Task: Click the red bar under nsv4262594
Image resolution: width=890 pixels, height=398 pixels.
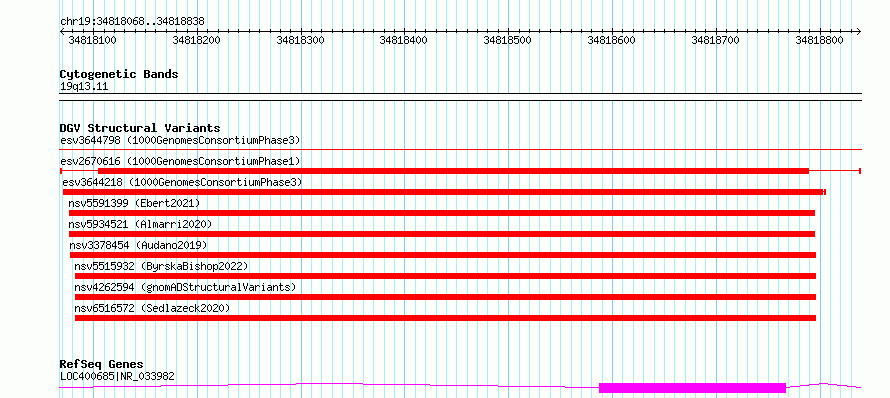Action: (x=445, y=297)
